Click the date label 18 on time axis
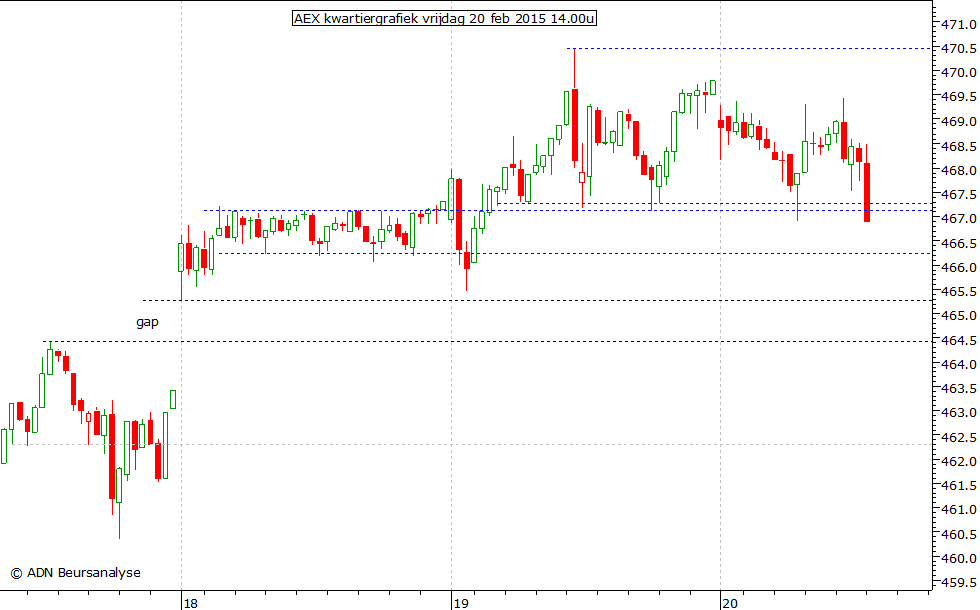This screenshot has height=610, width=980. pyautogui.click(x=191, y=603)
